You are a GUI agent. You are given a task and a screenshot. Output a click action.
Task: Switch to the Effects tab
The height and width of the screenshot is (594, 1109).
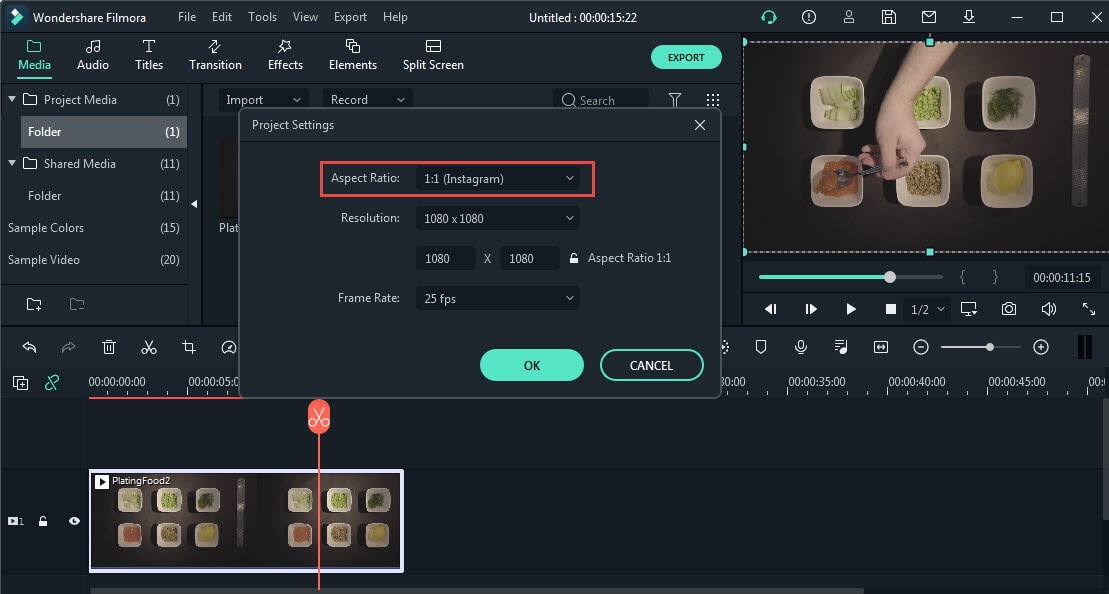(x=285, y=55)
